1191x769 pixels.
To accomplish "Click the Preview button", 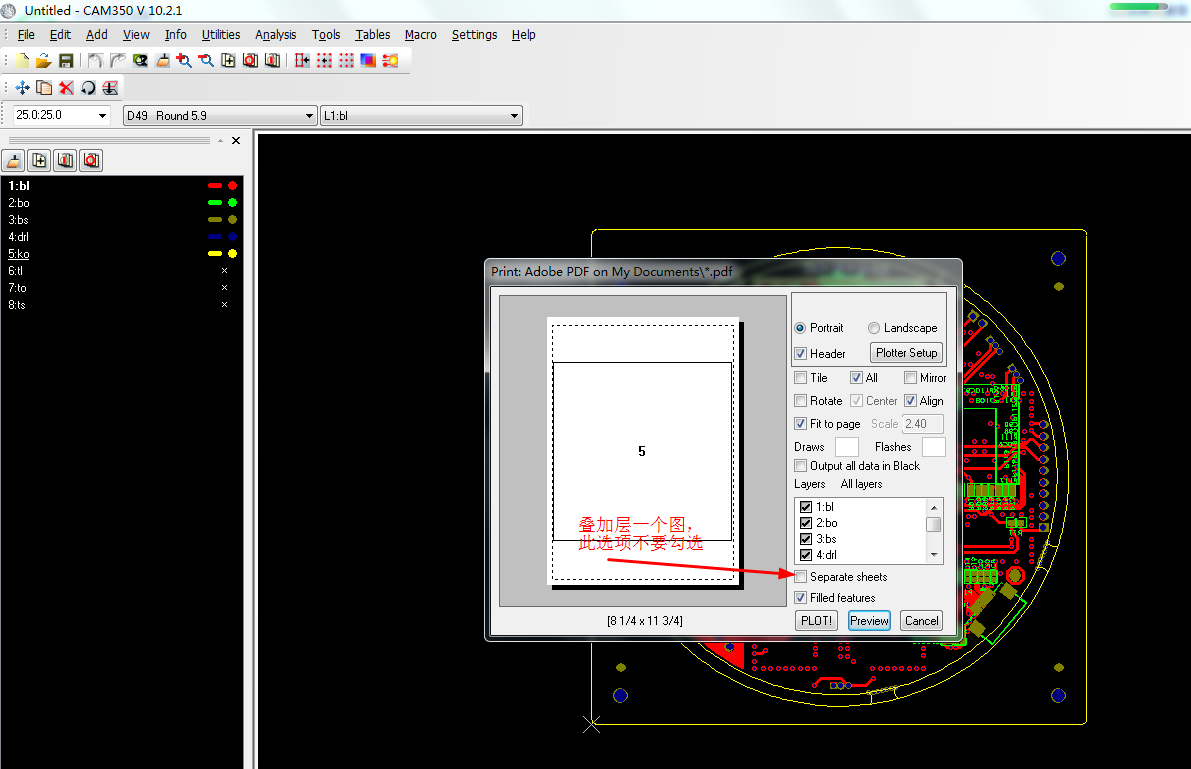I will tap(869, 621).
